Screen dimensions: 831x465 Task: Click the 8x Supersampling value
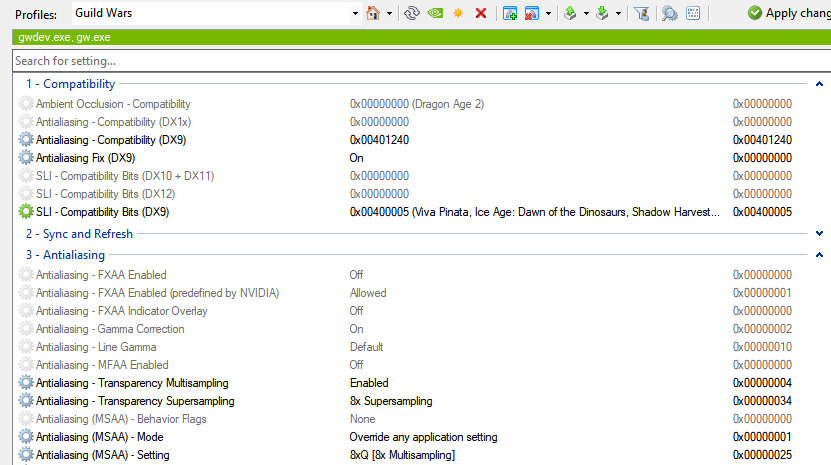tap(391, 401)
